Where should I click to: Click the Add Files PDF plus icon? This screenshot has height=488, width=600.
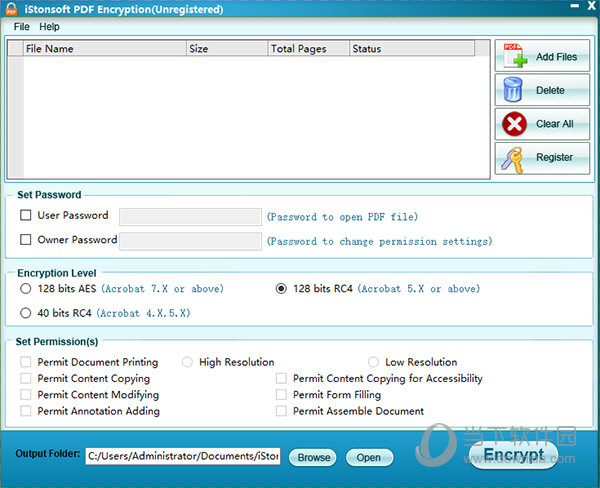(515, 55)
